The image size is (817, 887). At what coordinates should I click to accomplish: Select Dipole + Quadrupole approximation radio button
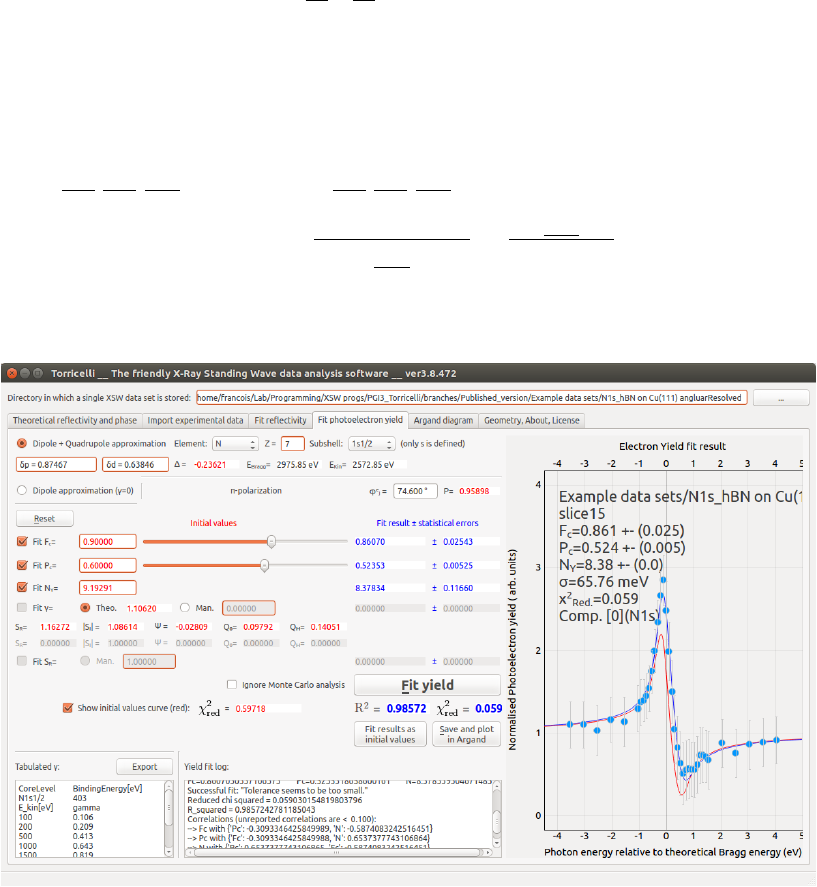pyautogui.click(x=22, y=444)
